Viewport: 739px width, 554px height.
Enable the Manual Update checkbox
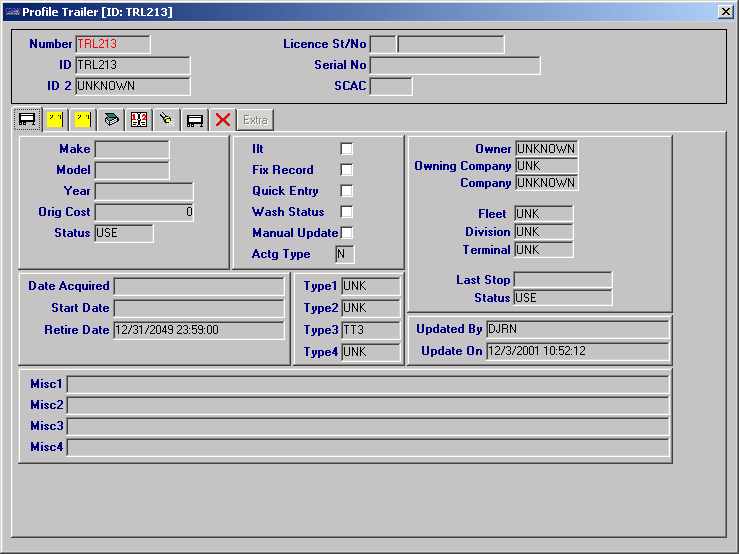(346, 233)
